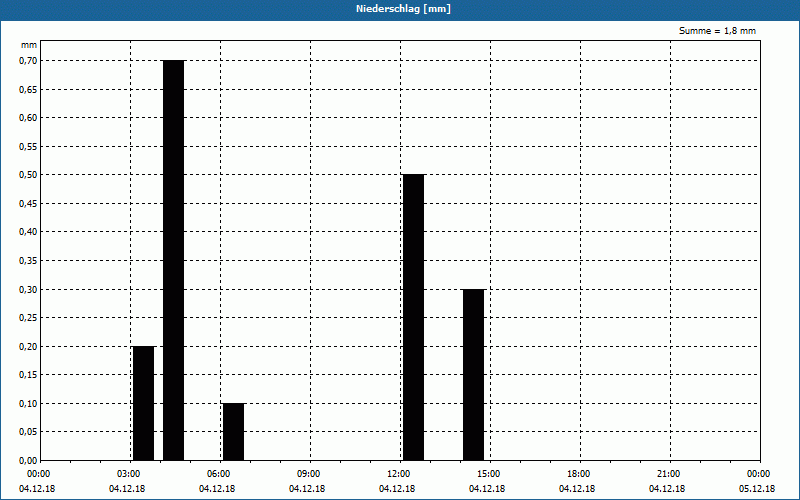This screenshot has width=800, height=500.
Task: Click the 0,55 y-axis label
Action: [28, 146]
